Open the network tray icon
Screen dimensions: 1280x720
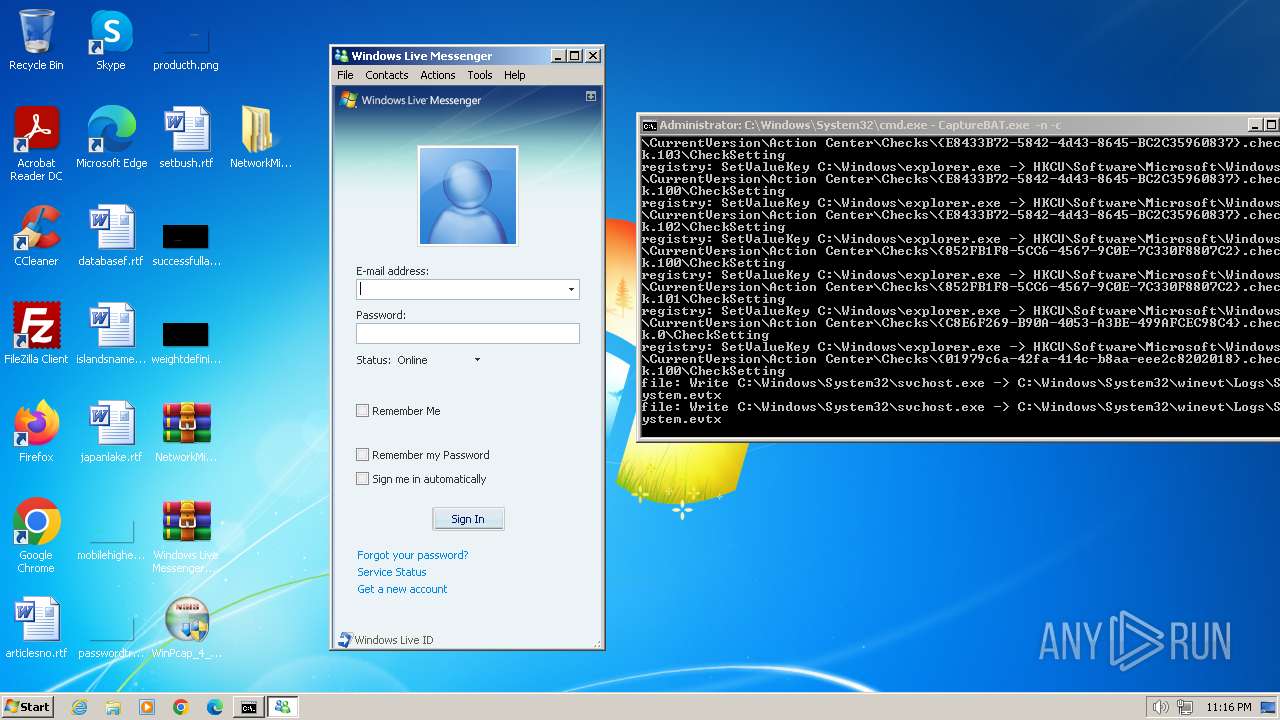point(1185,707)
